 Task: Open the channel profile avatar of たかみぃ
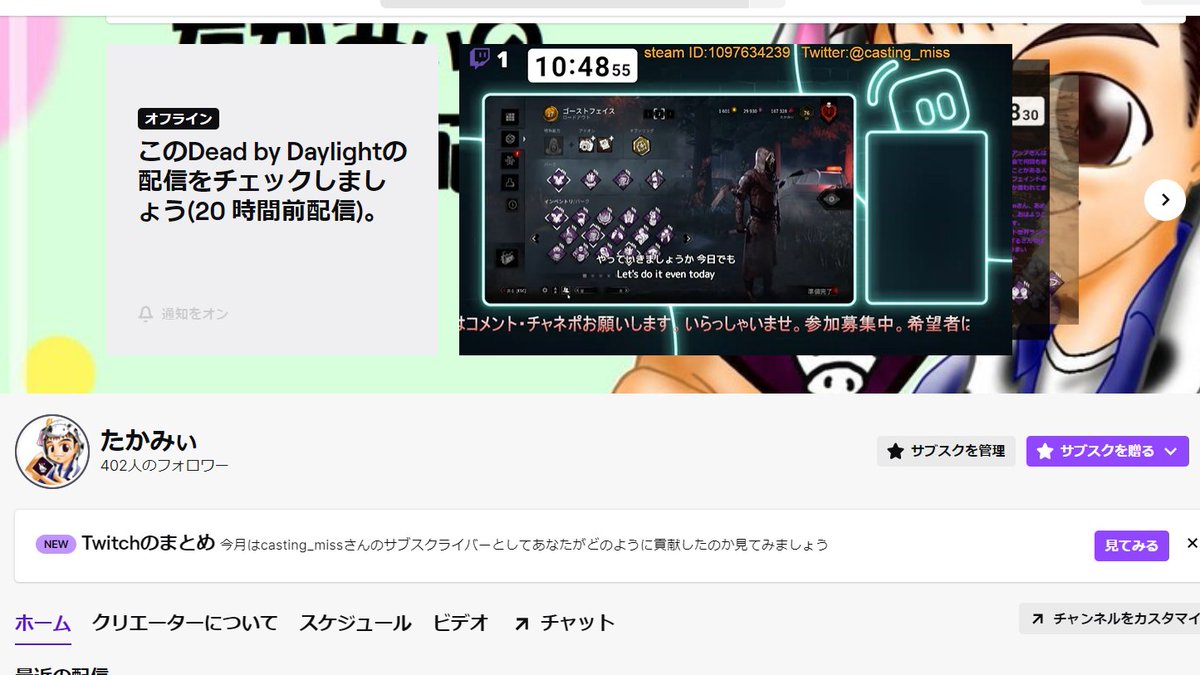[53, 451]
